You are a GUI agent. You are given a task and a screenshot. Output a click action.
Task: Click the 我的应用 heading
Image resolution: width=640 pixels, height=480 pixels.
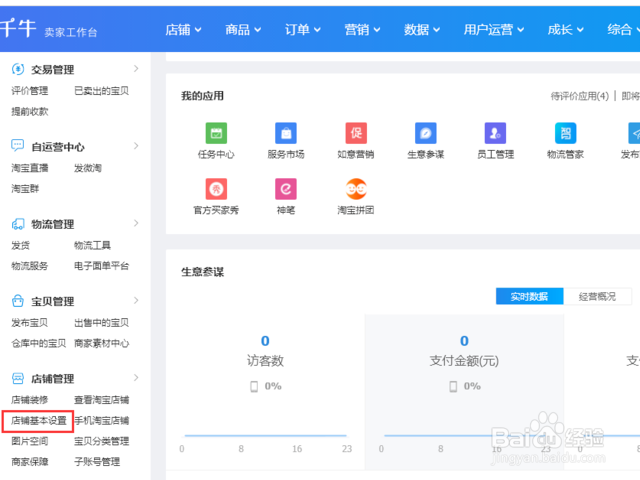[202, 96]
